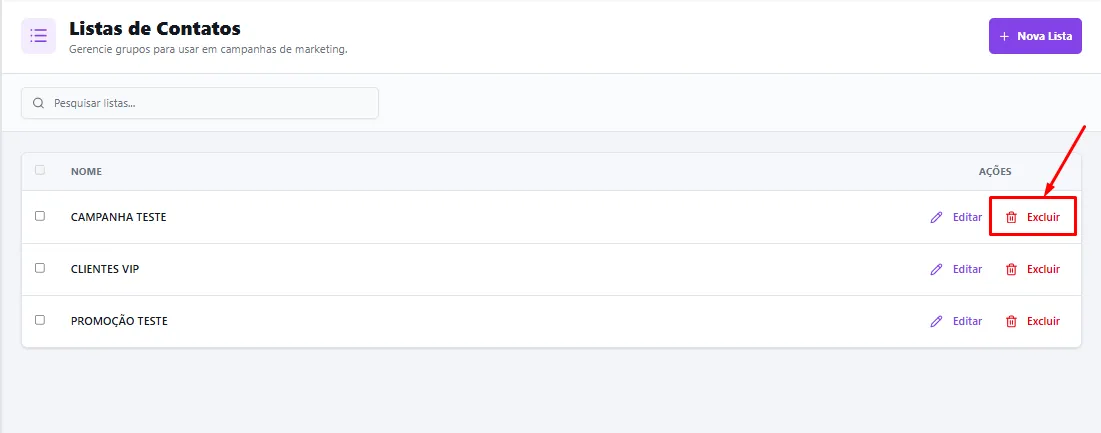Click trash icon for PROMOÇÃO TESTE
Image resolution: width=1101 pixels, height=433 pixels.
click(1011, 321)
